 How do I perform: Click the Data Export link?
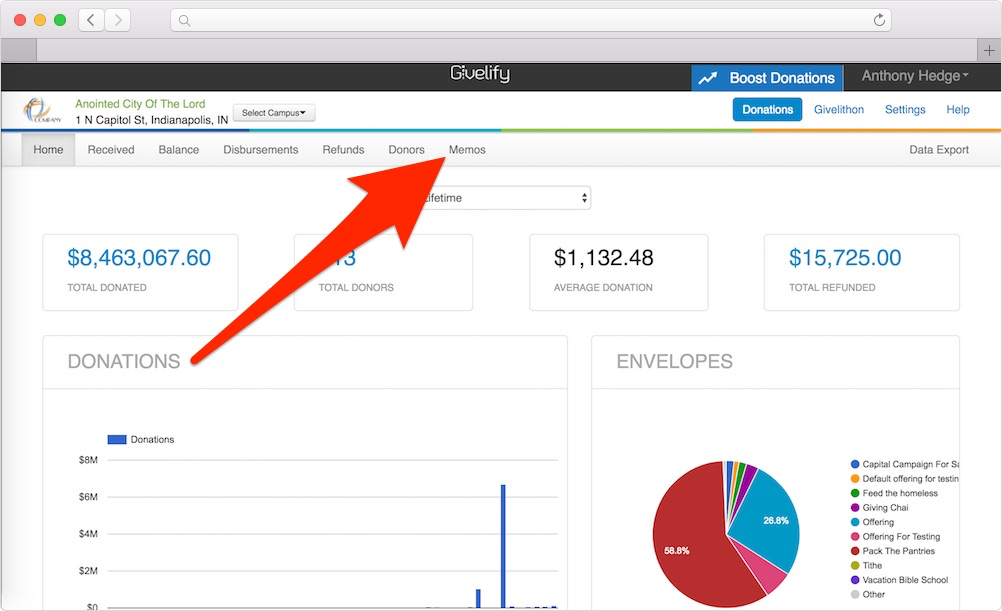[x=938, y=150]
